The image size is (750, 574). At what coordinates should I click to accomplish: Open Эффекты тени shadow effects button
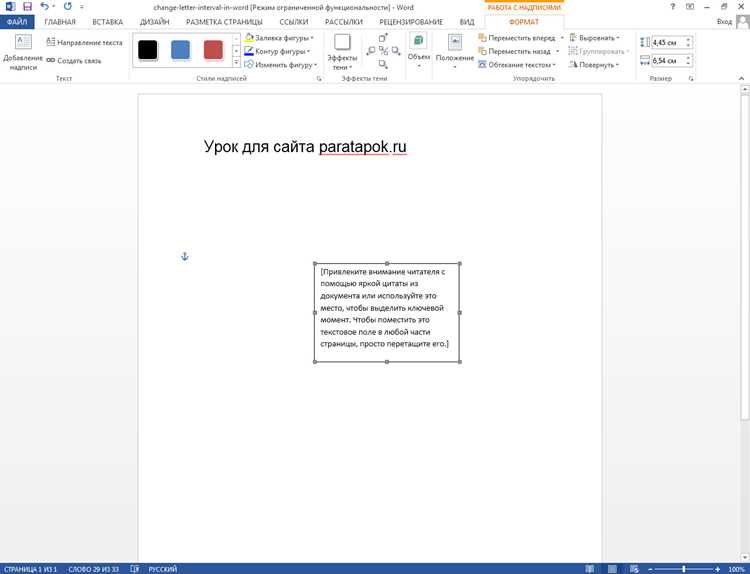(x=342, y=53)
